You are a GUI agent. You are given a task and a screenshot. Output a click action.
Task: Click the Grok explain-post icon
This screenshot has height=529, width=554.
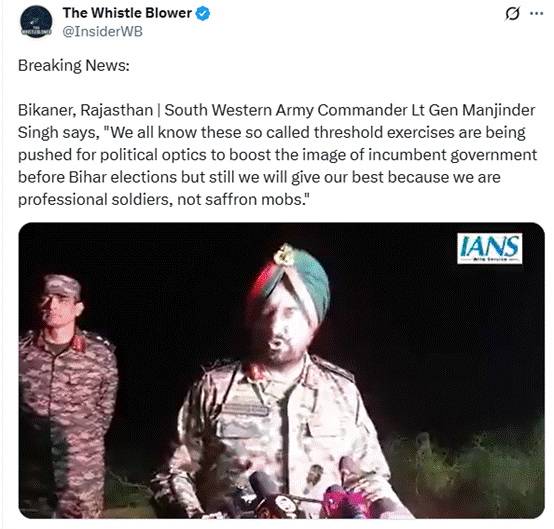(512, 14)
